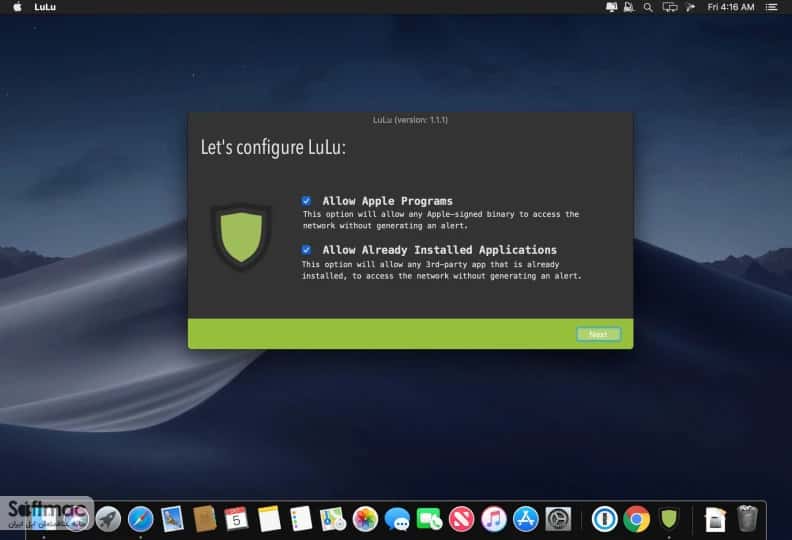Click the large green LuLu shield logo

pos(241,236)
